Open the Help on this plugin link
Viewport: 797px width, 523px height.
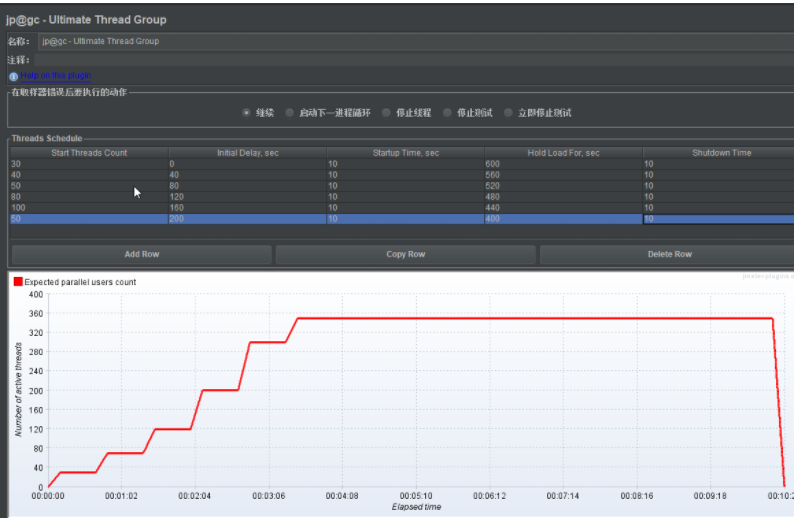tap(55, 76)
